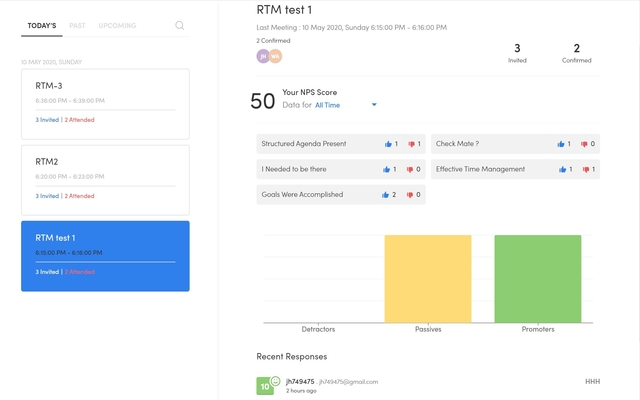The image size is (640, 400).
Task: Click the 10 MAY 2020, SUNDAY date header
Action: (x=51, y=62)
